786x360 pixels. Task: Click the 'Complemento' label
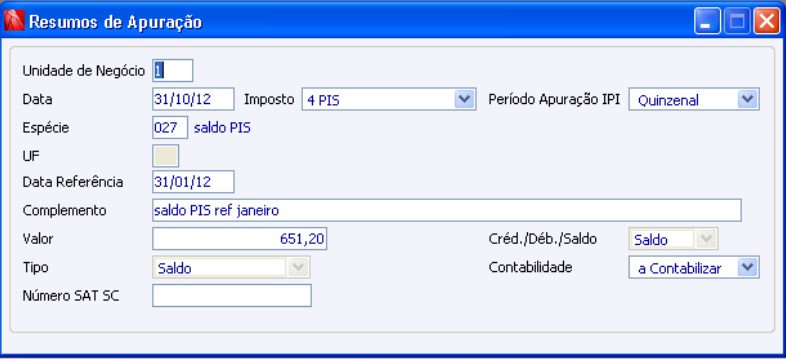(64, 211)
